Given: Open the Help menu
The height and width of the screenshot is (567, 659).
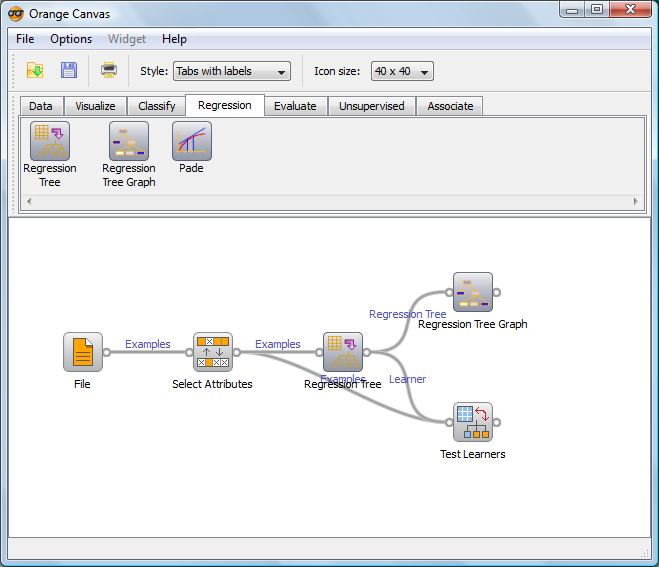Looking at the screenshot, I should (x=174, y=39).
